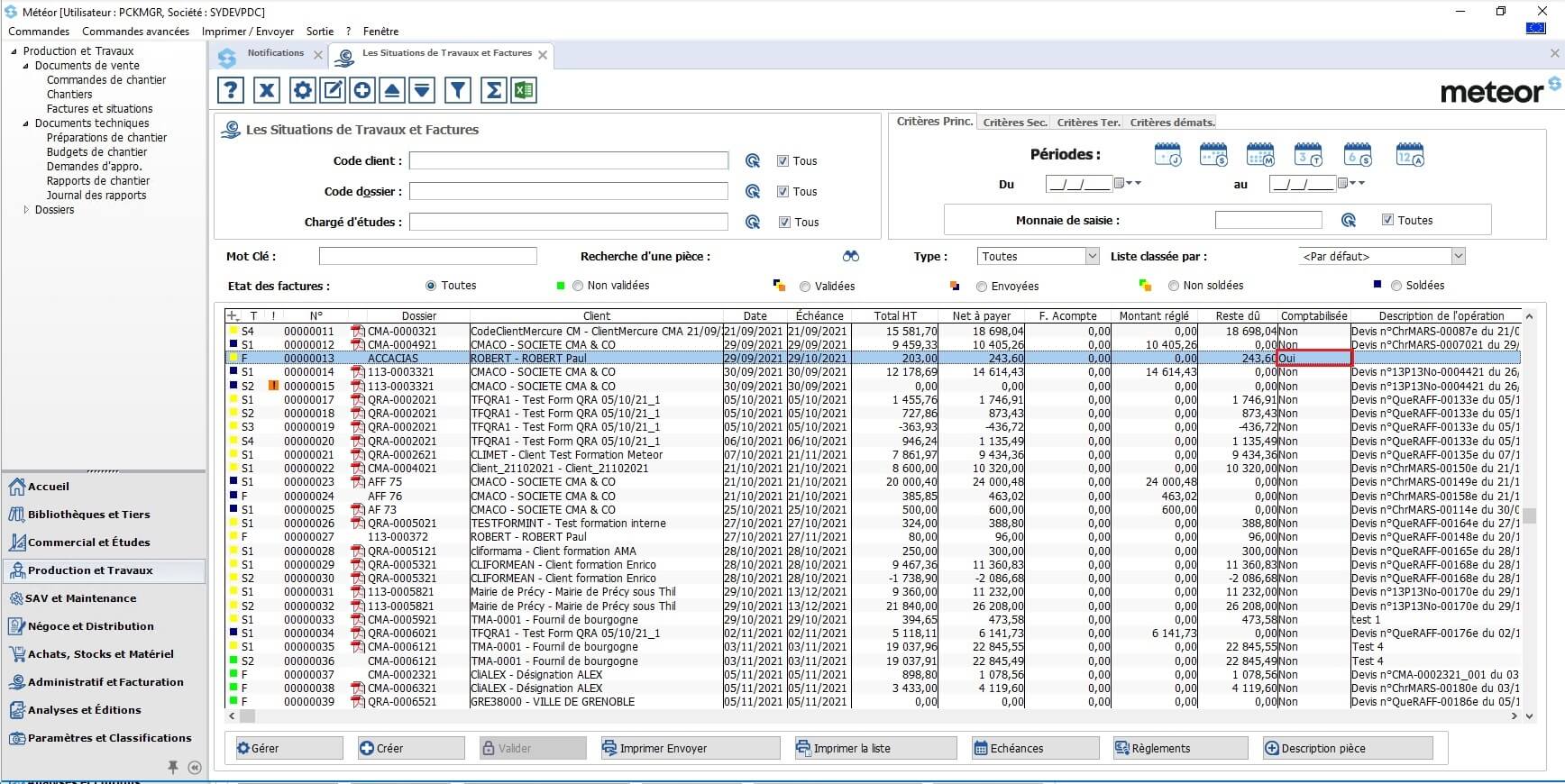This screenshot has height=784, width=1565.
Task: Open settings gear toolbar icon
Action: pos(302,90)
